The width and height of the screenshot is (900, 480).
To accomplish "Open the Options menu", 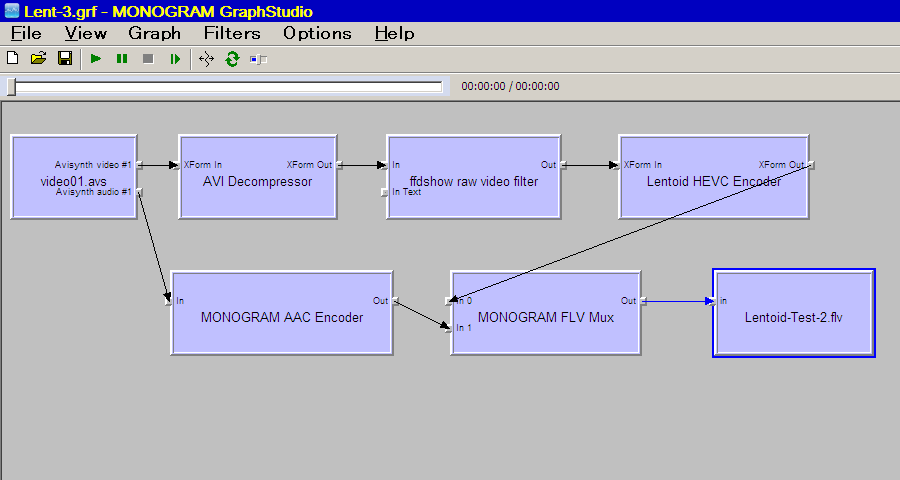I will click(x=317, y=33).
